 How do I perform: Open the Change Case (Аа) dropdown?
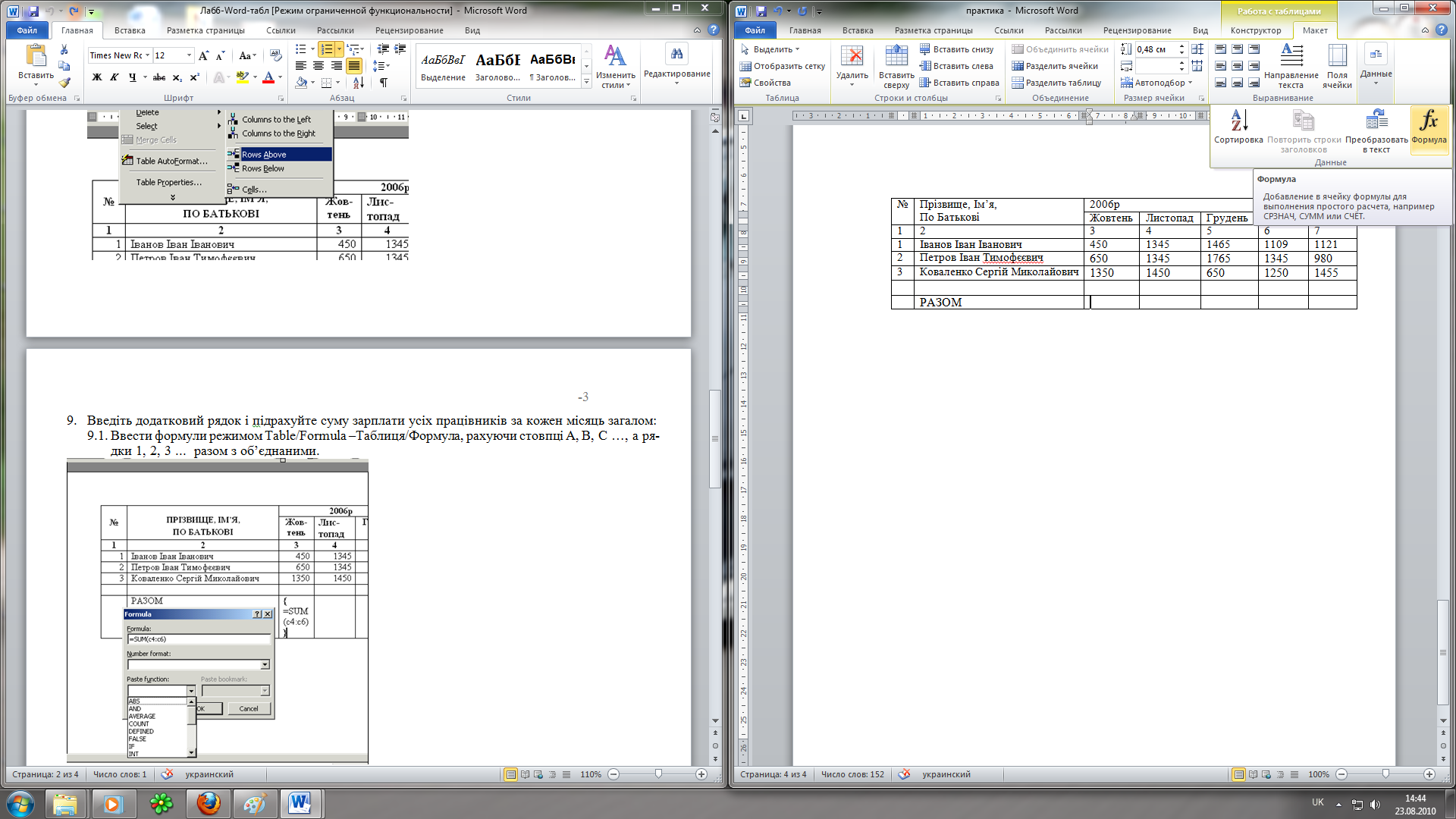click(247, 55)
